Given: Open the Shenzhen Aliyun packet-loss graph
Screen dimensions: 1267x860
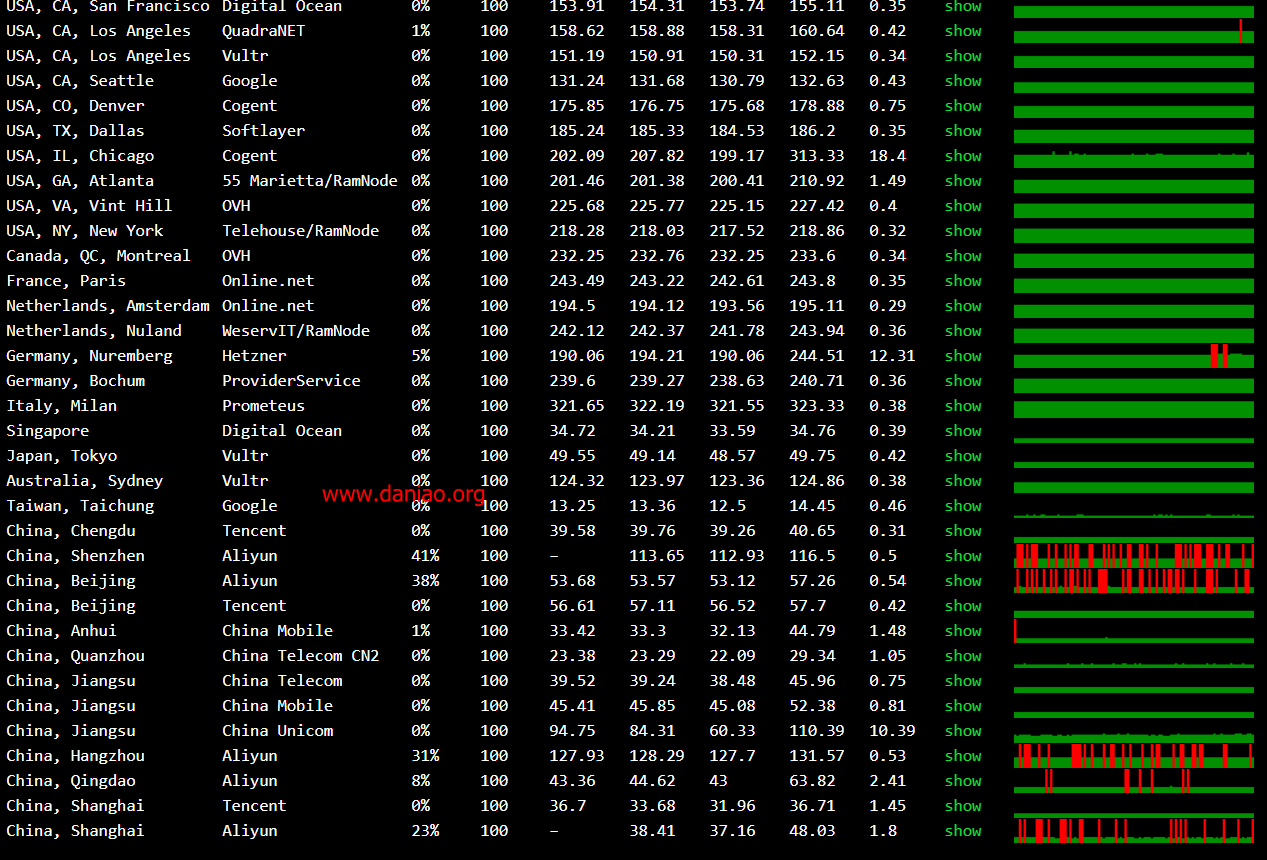Looking at the screenshot, I should (x=1134, y=556).
